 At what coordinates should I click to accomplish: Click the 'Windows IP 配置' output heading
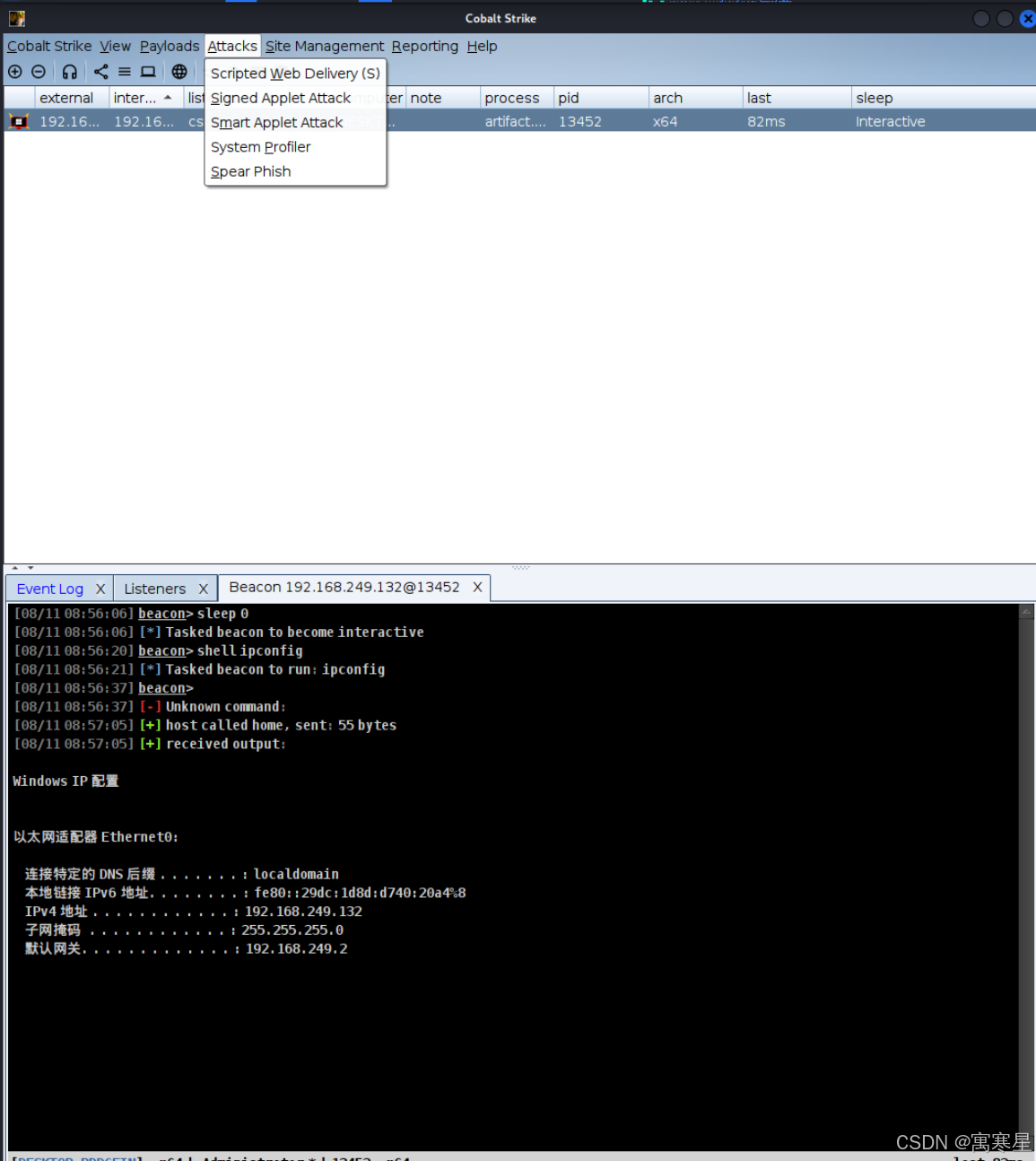[65, 781]
